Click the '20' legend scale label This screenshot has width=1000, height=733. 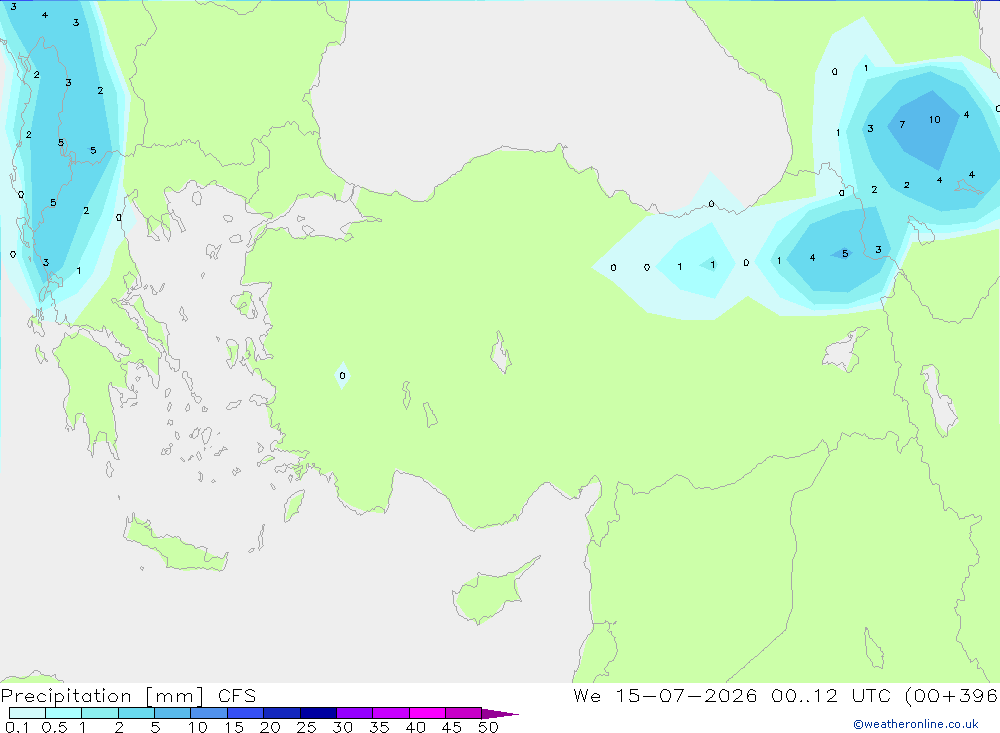pos(270,727)
